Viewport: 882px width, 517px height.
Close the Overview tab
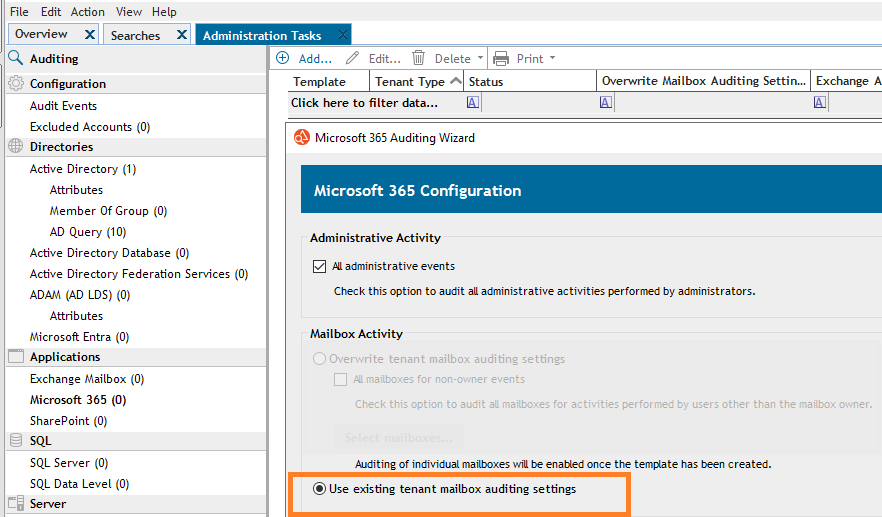(89, 34)
